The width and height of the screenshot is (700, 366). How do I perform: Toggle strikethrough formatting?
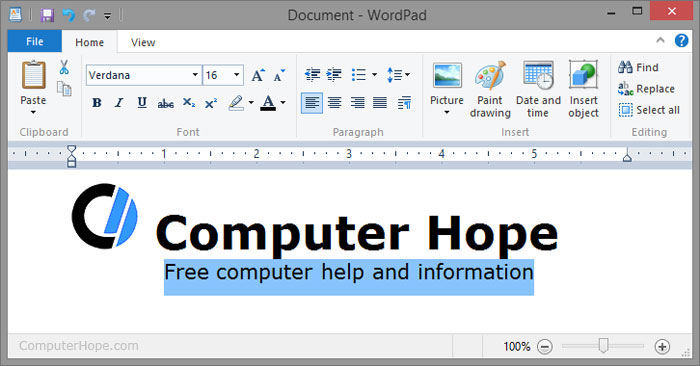pyautogui.click(x=165, y=104)
